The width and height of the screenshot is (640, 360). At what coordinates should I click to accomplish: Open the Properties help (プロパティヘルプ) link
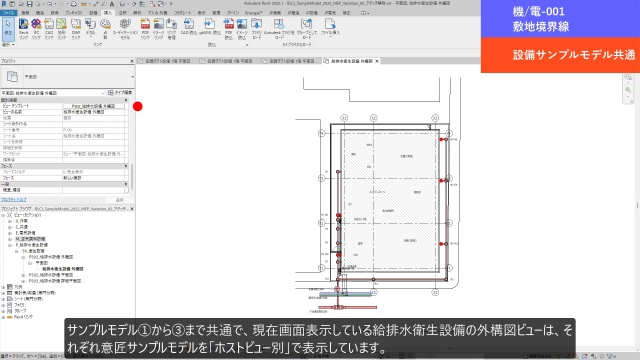pos(13,200)
